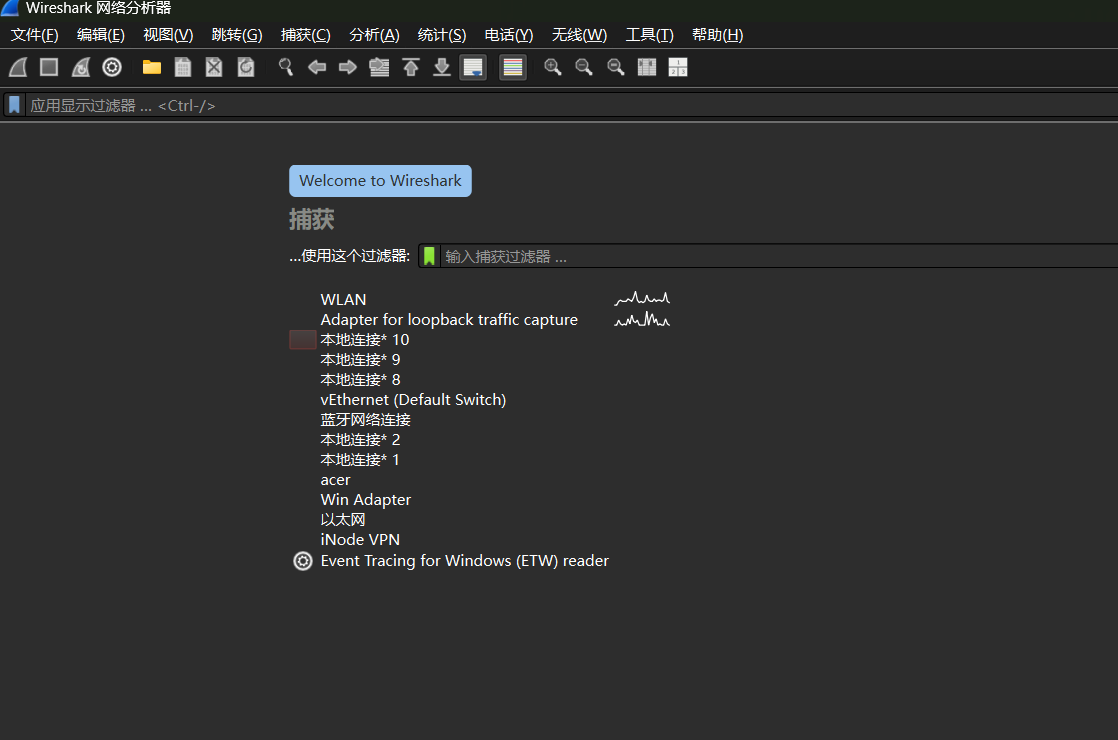Image resolution: width=1118 pixels, height=740 pixels.
Task: Select the acer interface
Action: point(335,480)
